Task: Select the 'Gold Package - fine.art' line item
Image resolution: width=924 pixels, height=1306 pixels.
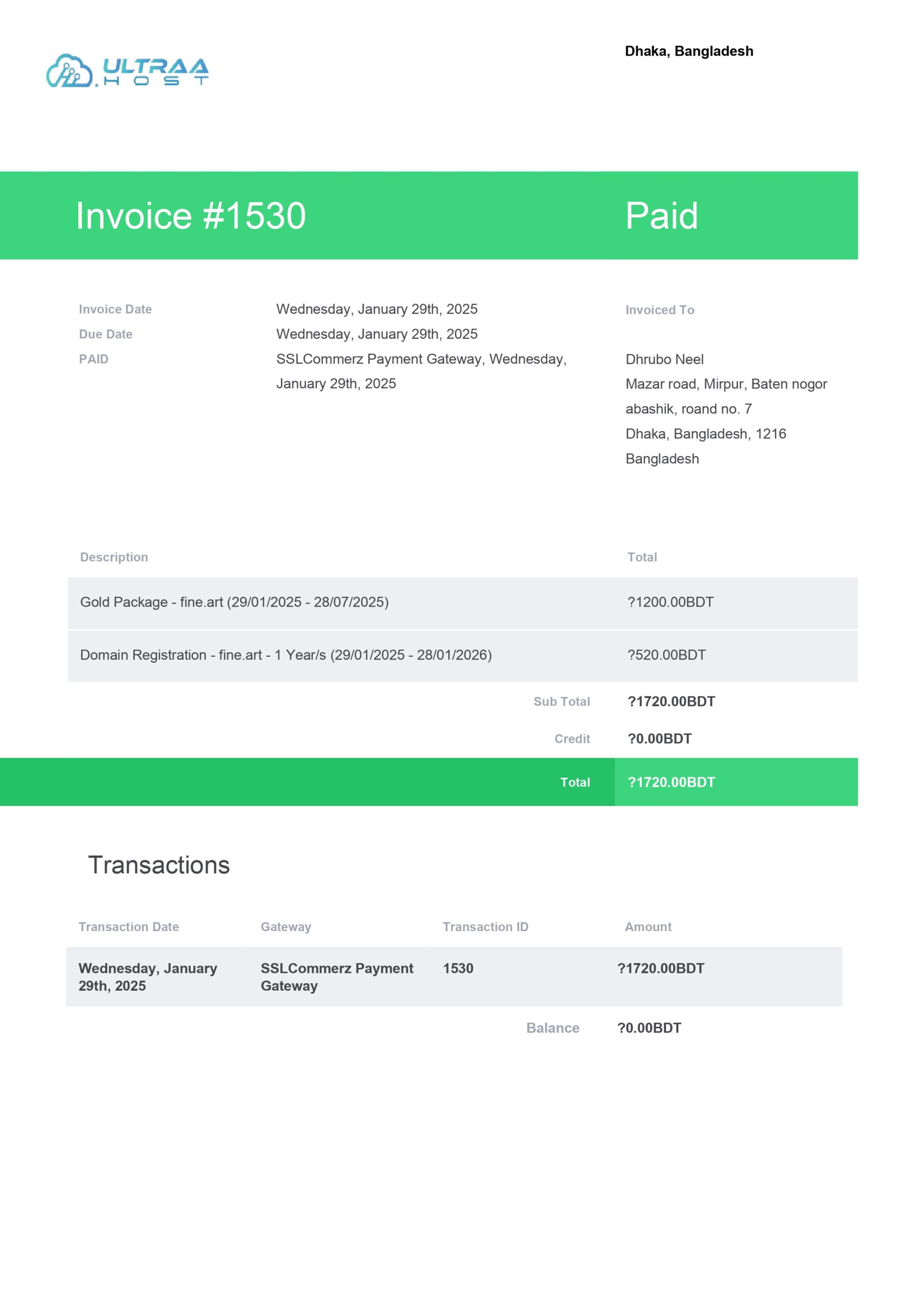Action: click(x=234, y=602)
